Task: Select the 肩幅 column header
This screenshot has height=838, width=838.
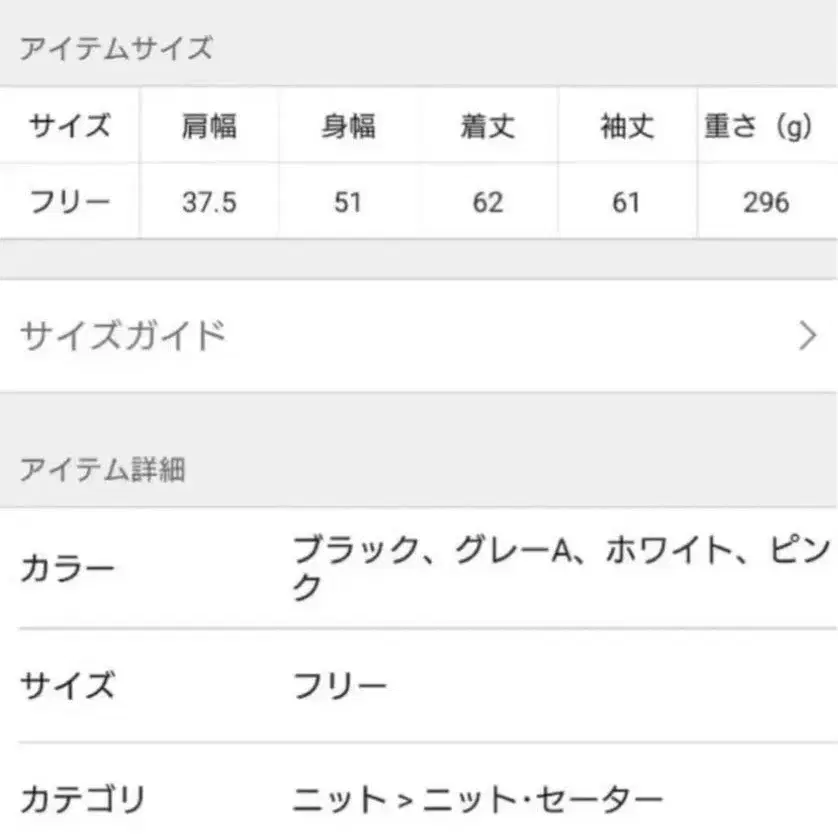Action: point(209,127)
